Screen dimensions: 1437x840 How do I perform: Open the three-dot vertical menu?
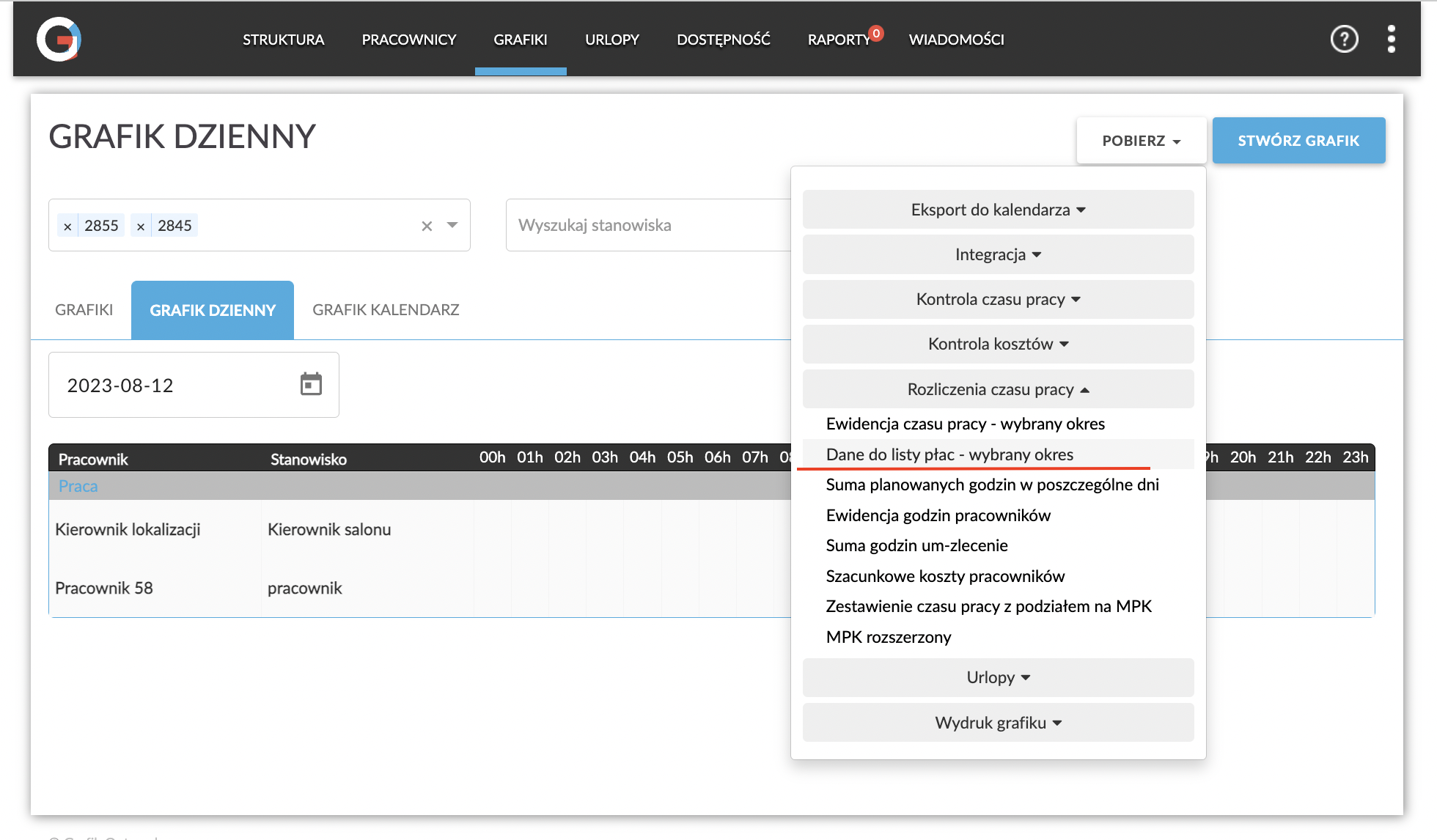1391,40
